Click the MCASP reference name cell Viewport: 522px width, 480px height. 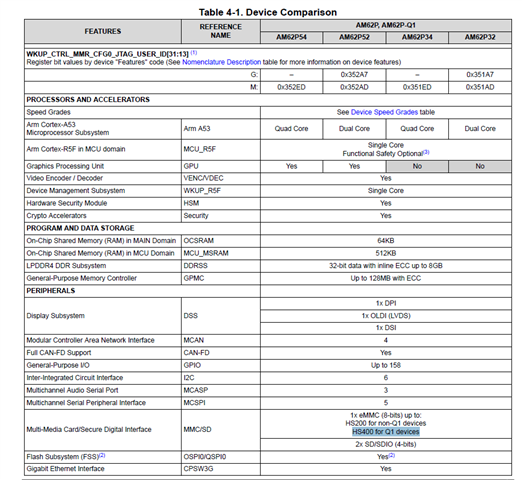[x=221, y=390]
